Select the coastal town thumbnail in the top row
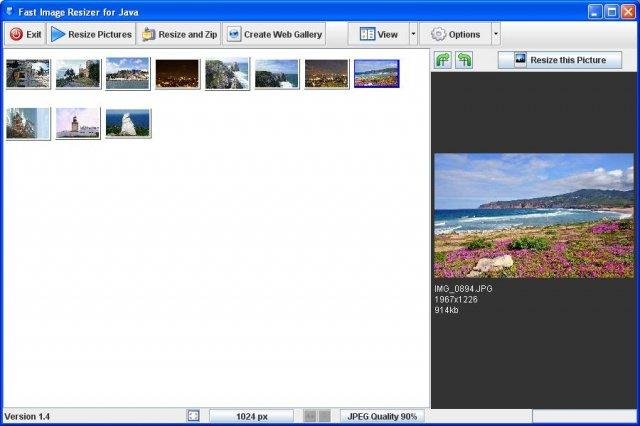The width and height of the screenshot is (640, 426). [128, 73]
